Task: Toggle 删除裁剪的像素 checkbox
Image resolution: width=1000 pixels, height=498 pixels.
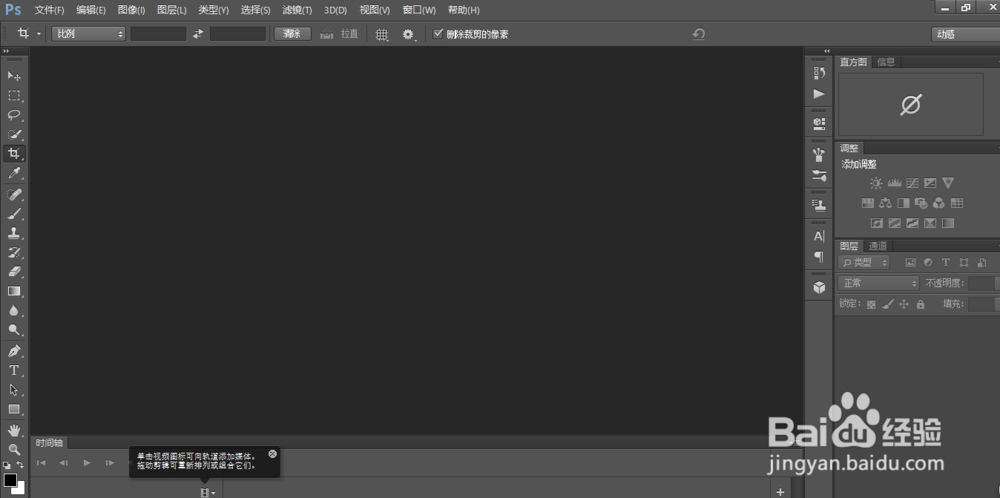Action: point(438,34)
